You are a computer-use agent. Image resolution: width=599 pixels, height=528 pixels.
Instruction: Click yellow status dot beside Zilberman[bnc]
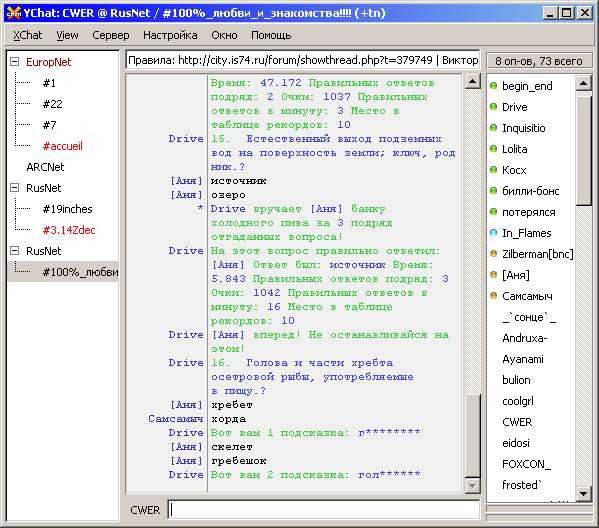click(494, 254)
